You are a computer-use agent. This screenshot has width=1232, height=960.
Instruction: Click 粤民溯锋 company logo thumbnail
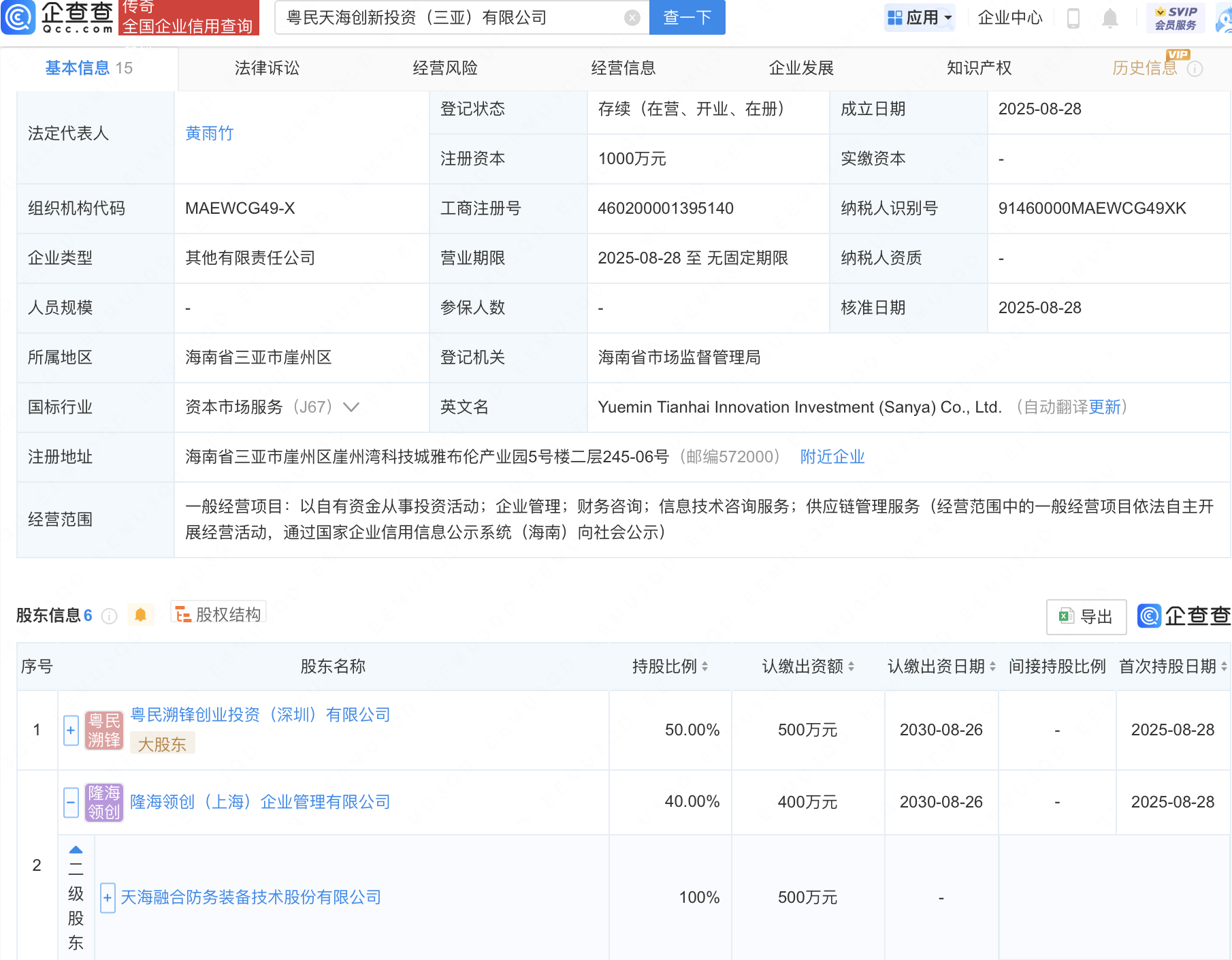(104, 731)
